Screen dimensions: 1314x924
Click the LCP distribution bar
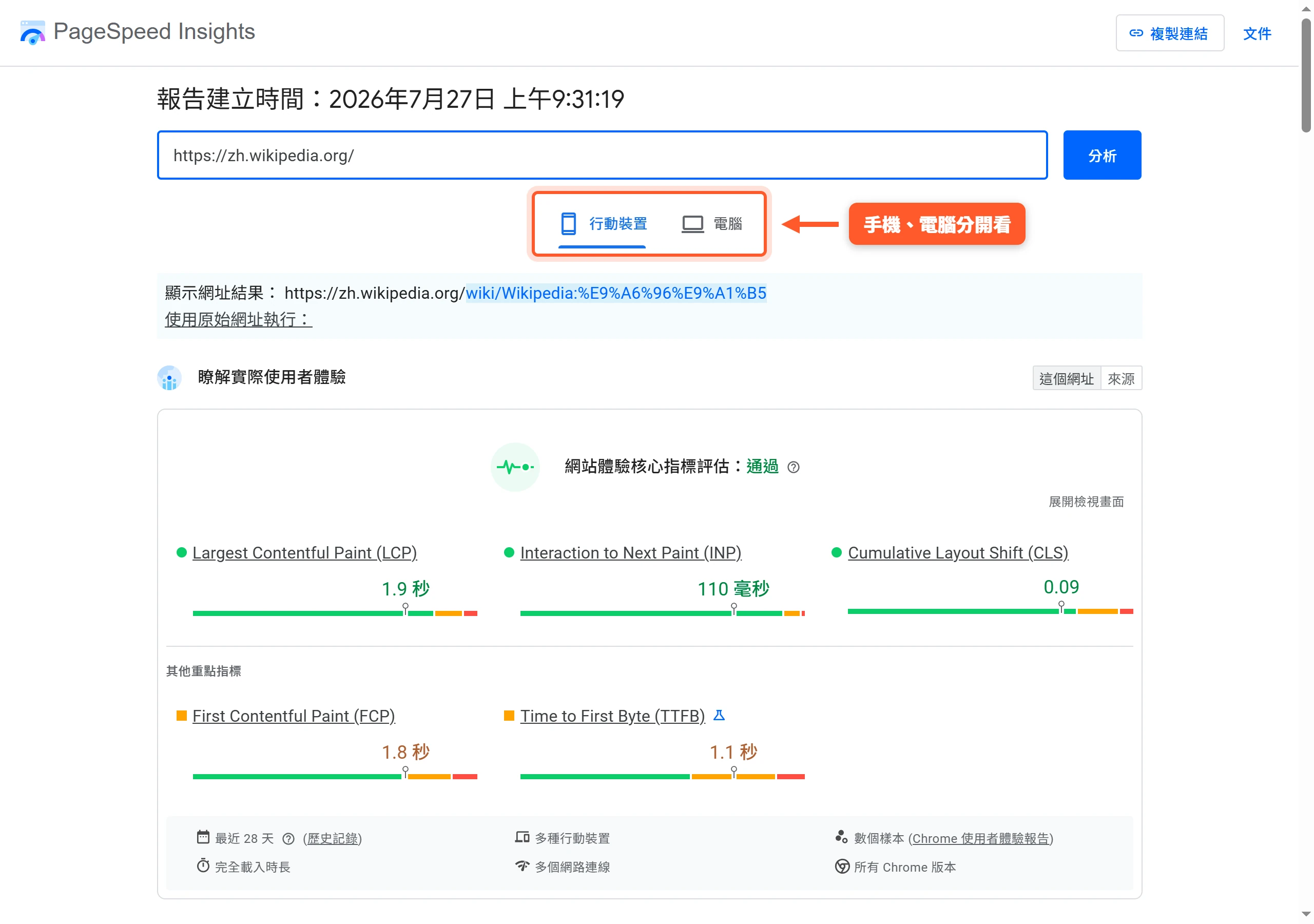pos(335,613)
